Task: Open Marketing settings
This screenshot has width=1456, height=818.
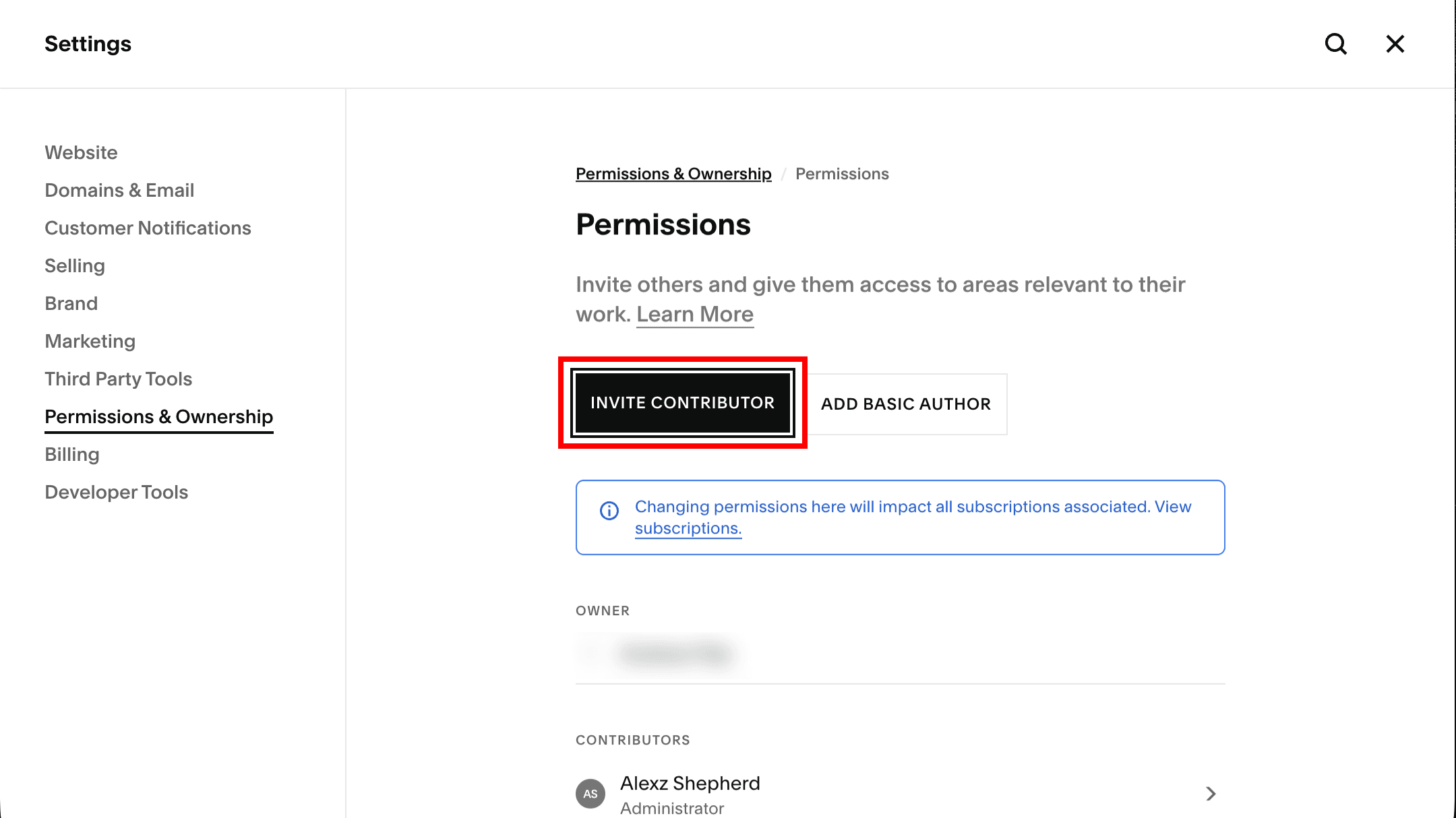Action: pos(90,341)
